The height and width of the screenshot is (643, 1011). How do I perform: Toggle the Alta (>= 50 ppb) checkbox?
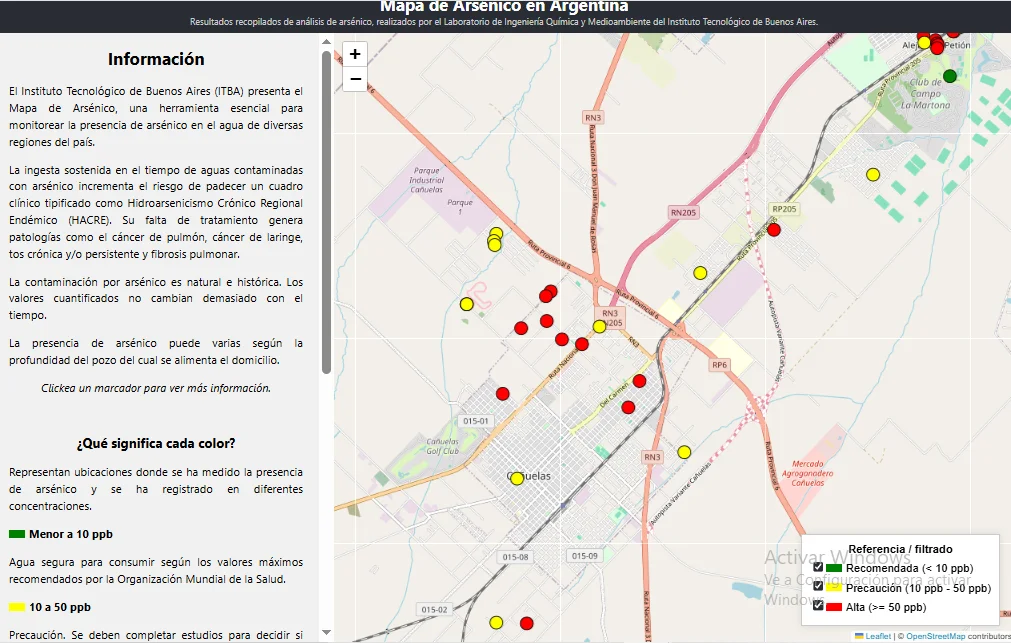[818, 606]
